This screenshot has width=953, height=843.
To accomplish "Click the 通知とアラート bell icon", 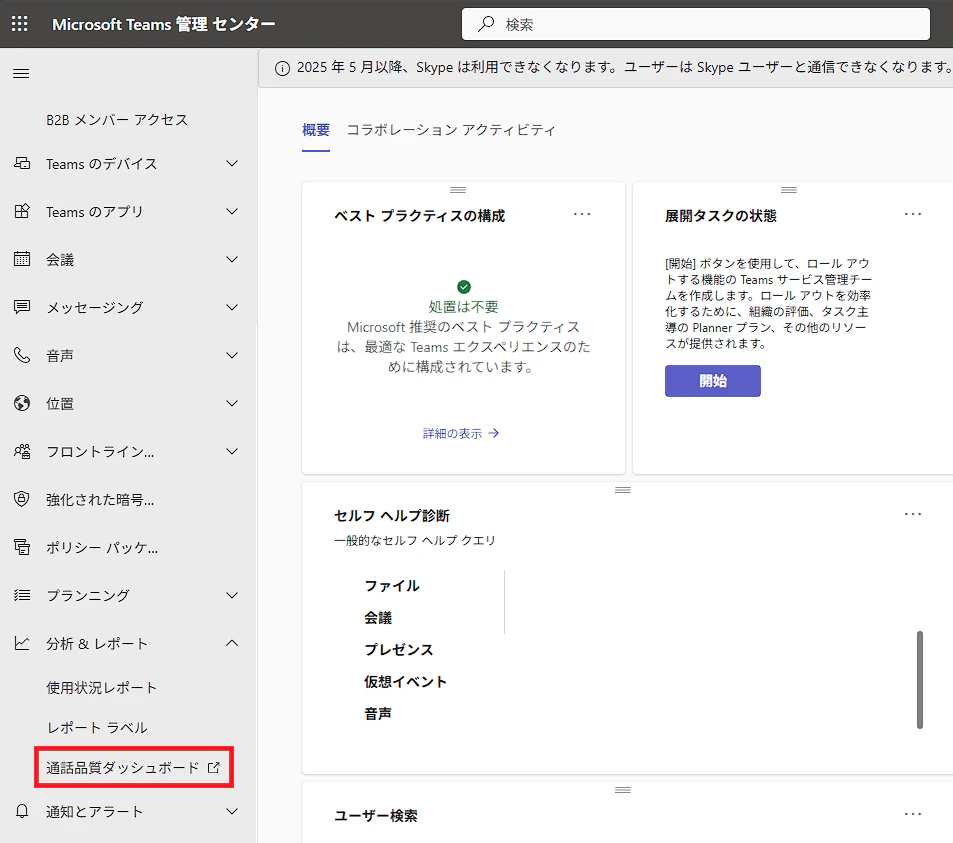I will [22, 811].
